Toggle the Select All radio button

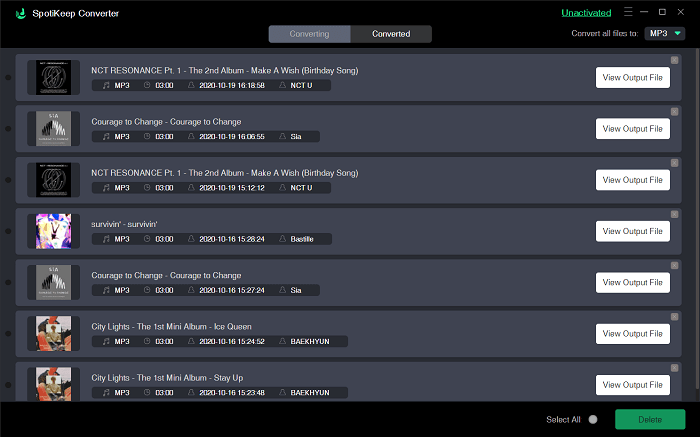[x=593, y=420]
